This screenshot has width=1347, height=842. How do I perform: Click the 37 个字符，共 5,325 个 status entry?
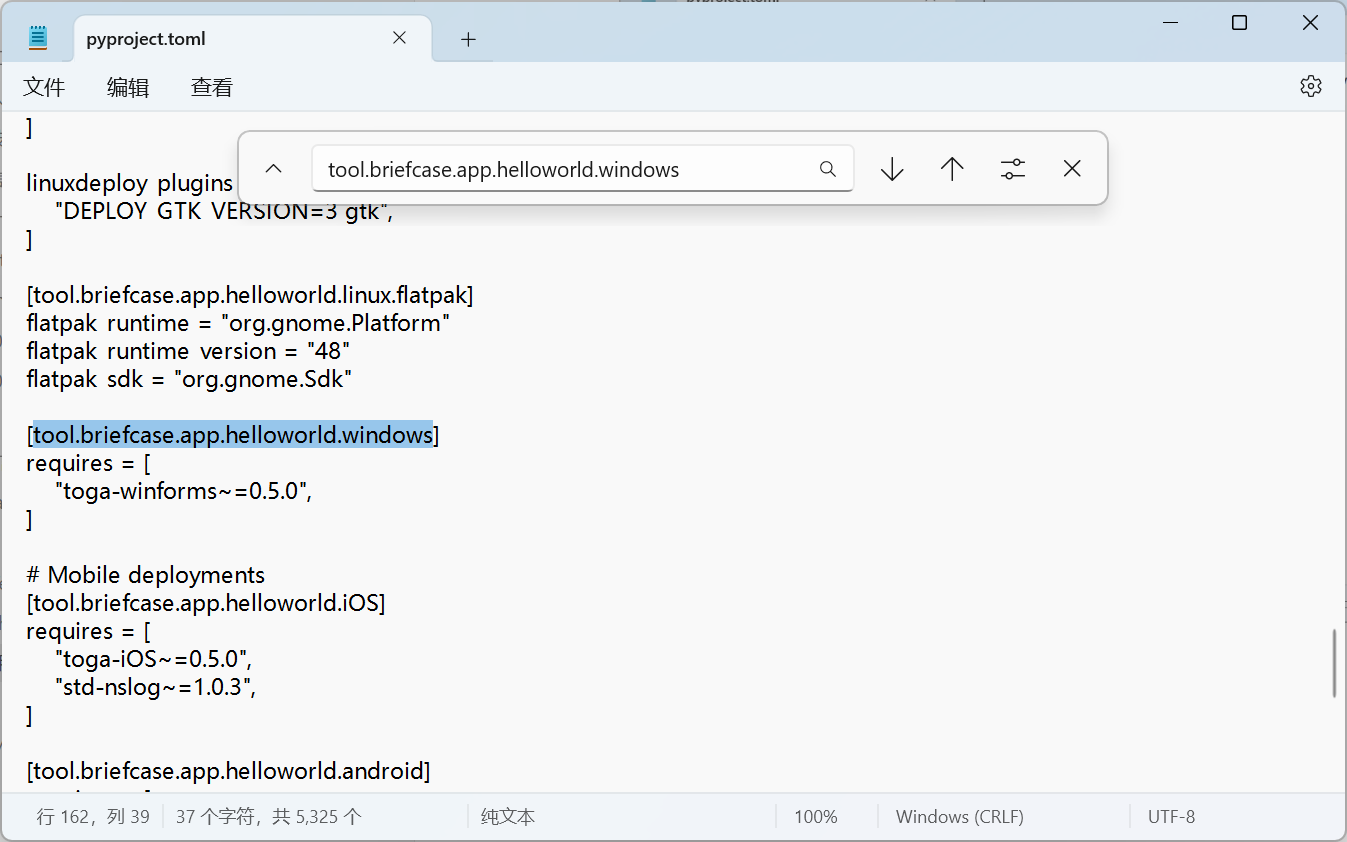(x=269, y=817)
